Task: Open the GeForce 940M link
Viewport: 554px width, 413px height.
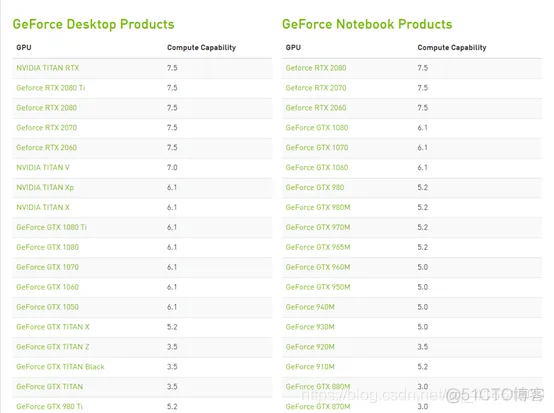Action: click(310, 307)
